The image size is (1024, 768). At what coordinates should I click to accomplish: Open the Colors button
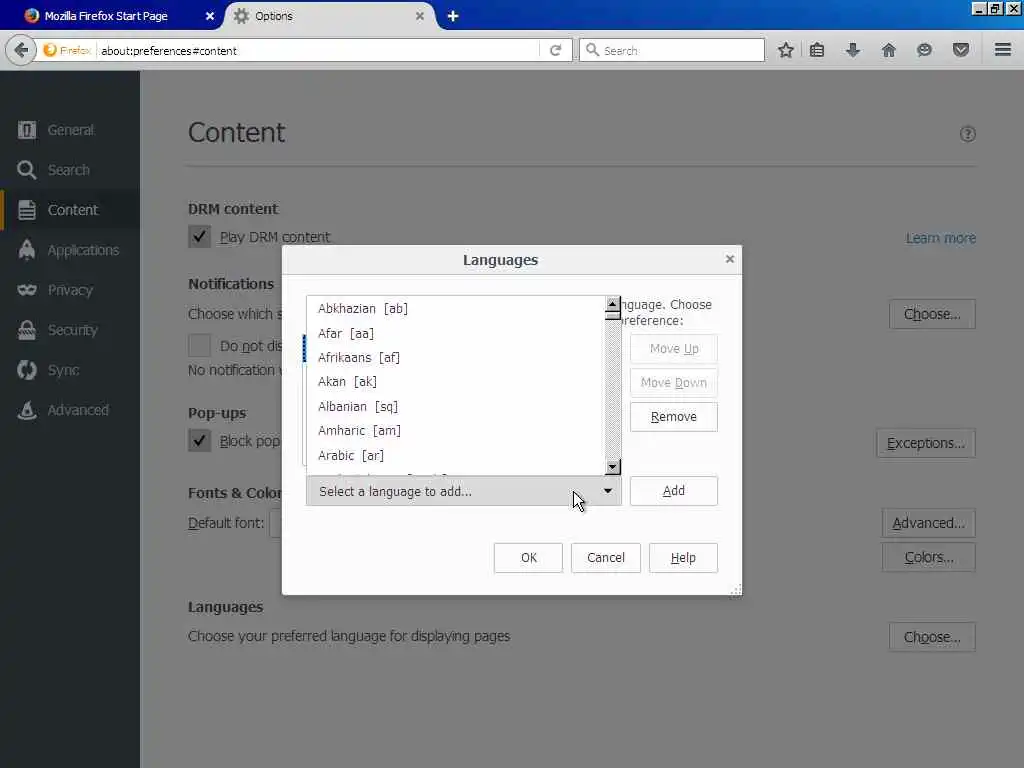coord(928,557)
